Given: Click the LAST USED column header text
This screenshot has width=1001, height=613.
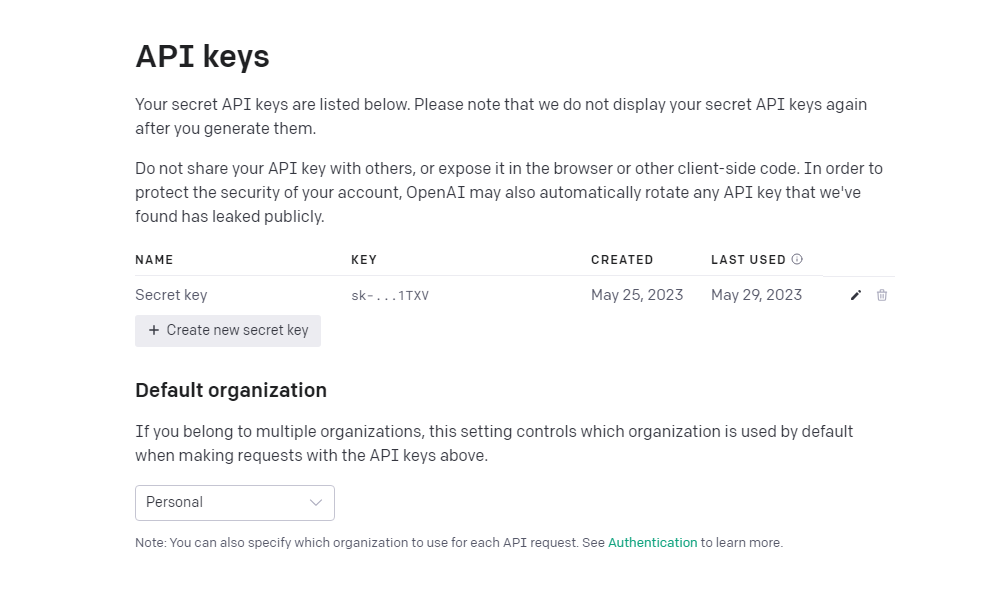Looking at the screenshot, I should [748, 260].
